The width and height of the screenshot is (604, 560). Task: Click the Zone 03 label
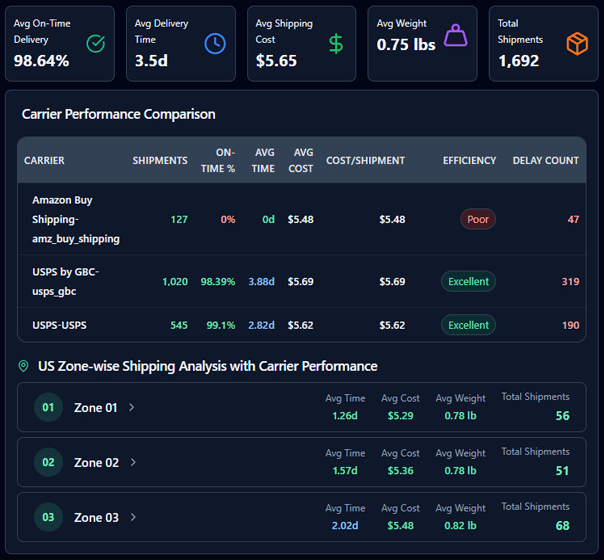click(96, 518)
